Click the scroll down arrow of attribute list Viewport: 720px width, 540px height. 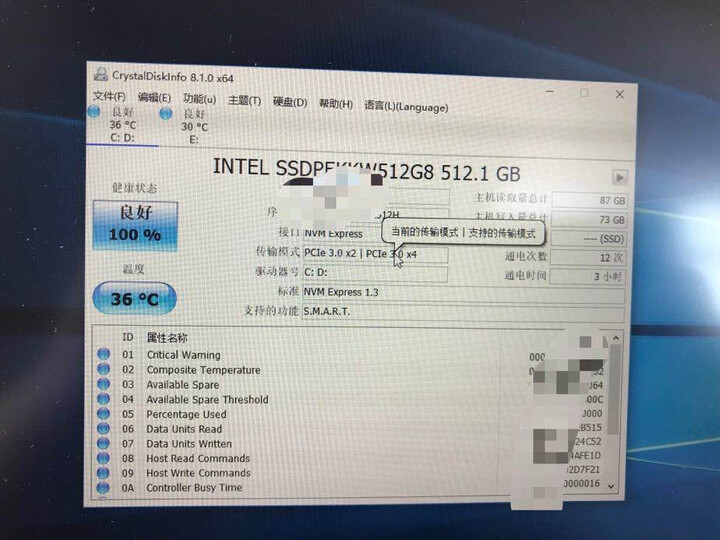click(x=611, y=486)
